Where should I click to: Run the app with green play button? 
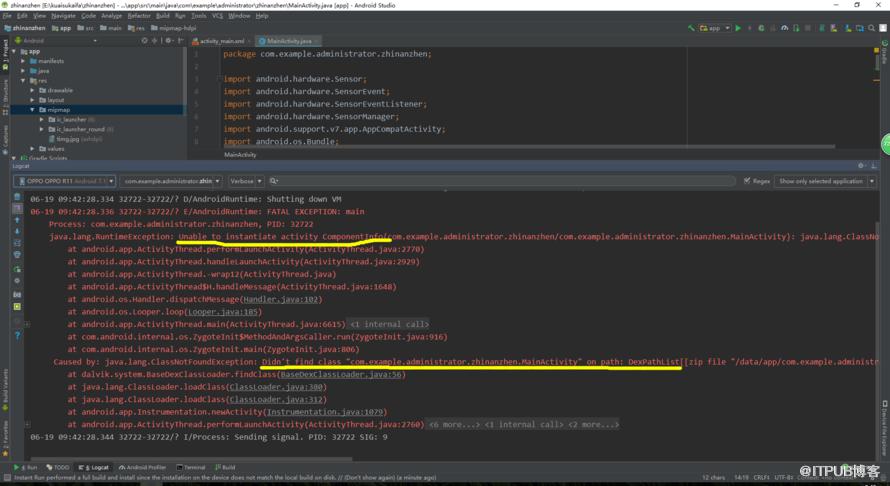[x=738, y=28]
